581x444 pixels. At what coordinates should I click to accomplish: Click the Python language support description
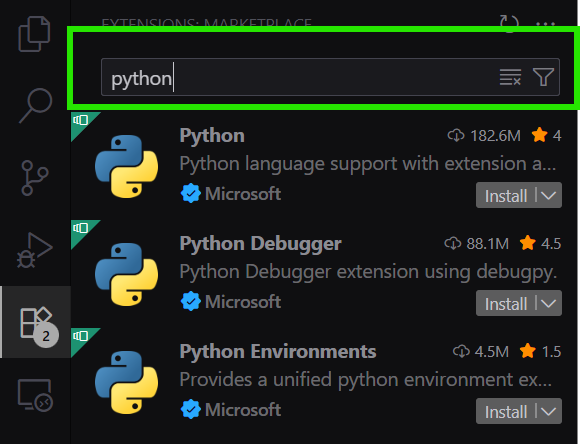[368, 164]
